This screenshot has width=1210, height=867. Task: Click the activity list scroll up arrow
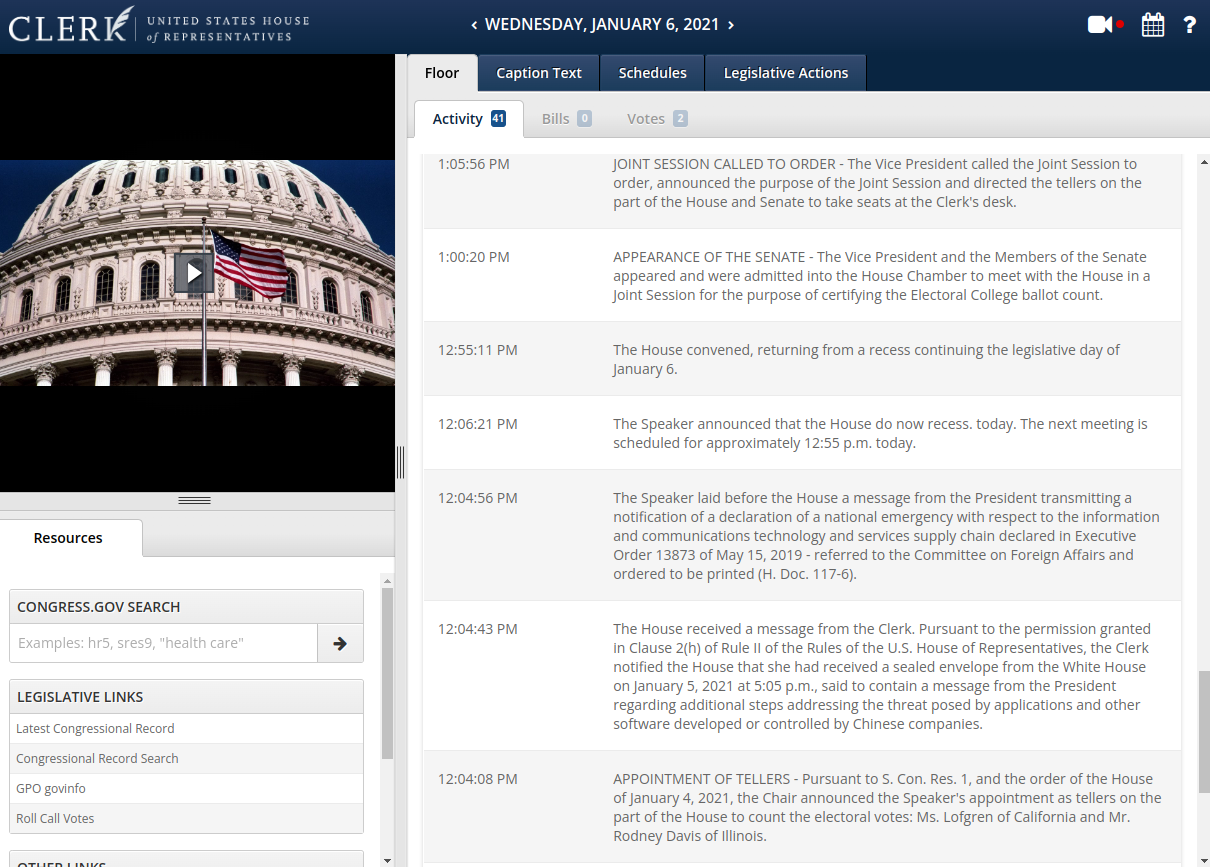click(x=1204, y=162)
